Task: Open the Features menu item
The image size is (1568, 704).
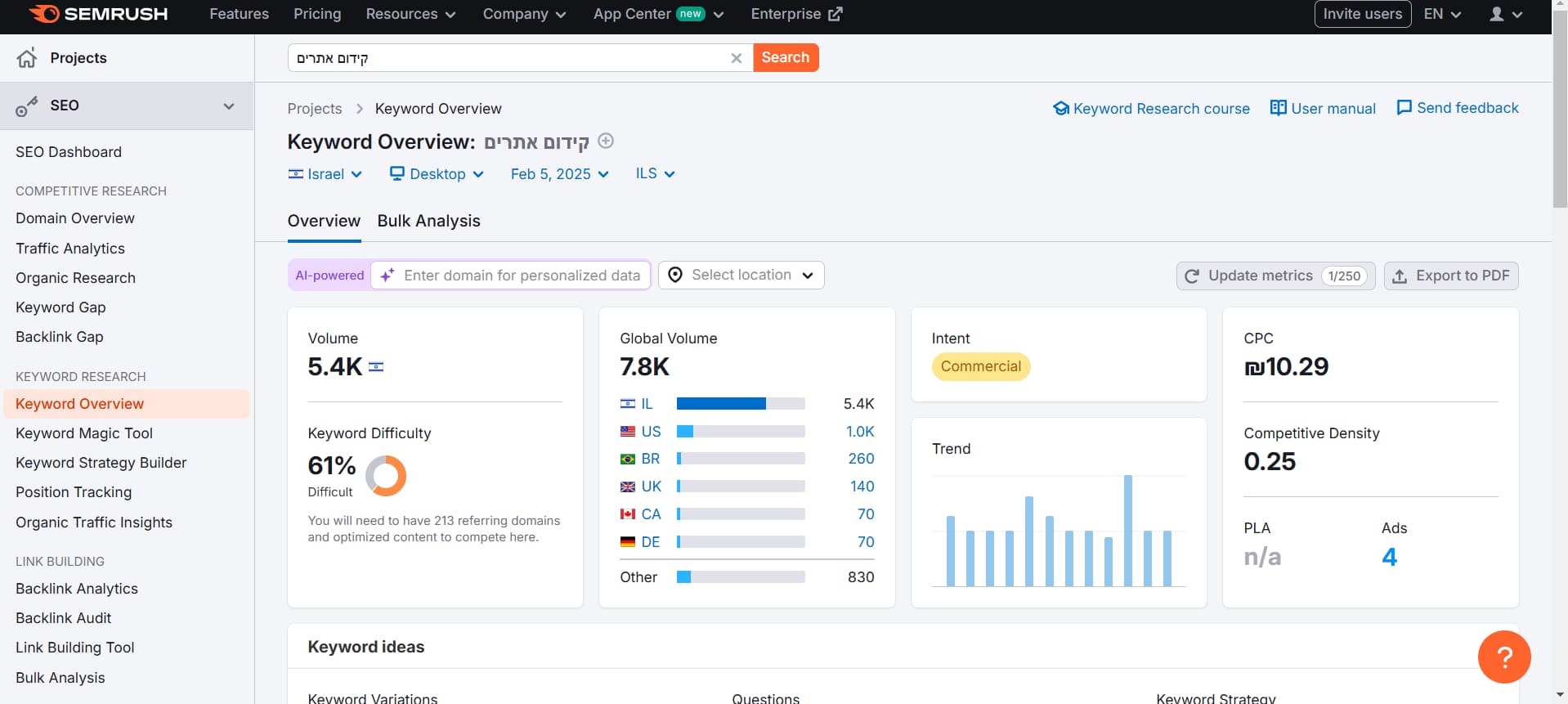Action: coord(239,14)
